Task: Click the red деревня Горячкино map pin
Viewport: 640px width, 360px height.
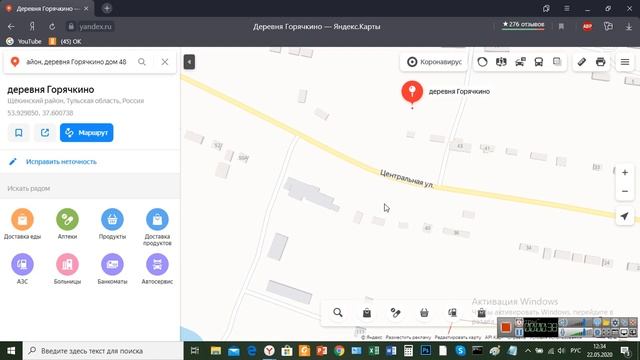Action: (412, 92)
